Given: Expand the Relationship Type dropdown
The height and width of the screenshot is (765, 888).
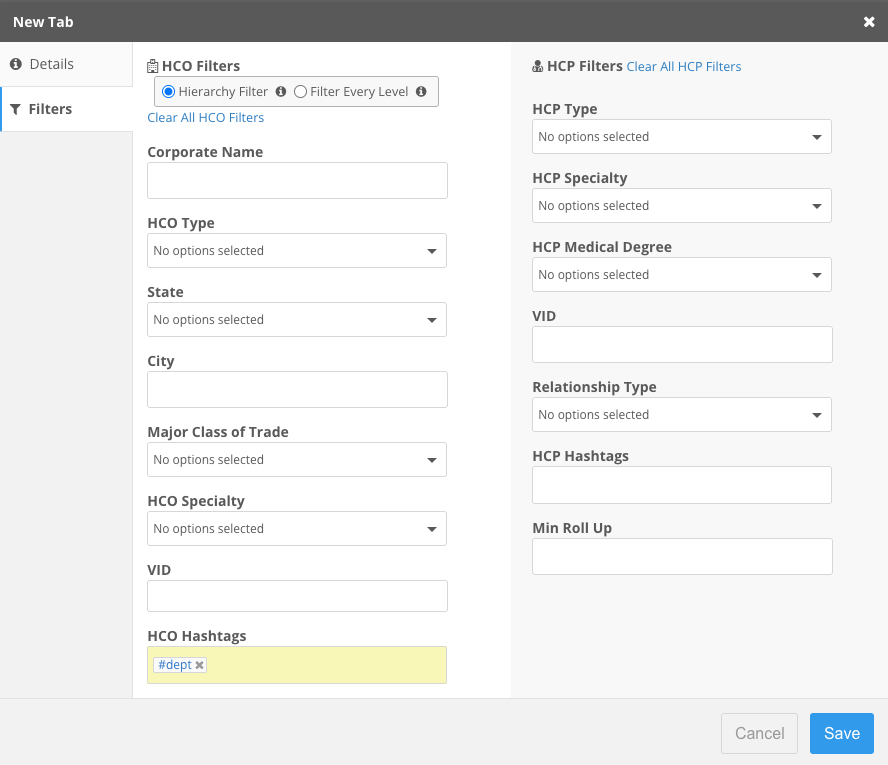Looking at the screenshot, I should [x=682, y=415].
